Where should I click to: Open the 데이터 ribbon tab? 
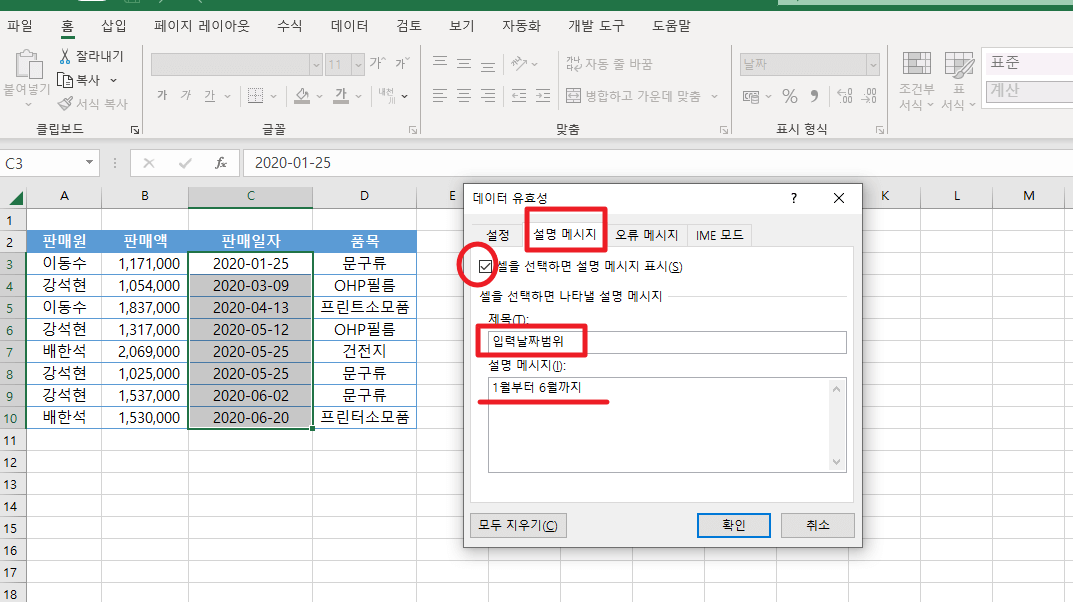[347, 26]
